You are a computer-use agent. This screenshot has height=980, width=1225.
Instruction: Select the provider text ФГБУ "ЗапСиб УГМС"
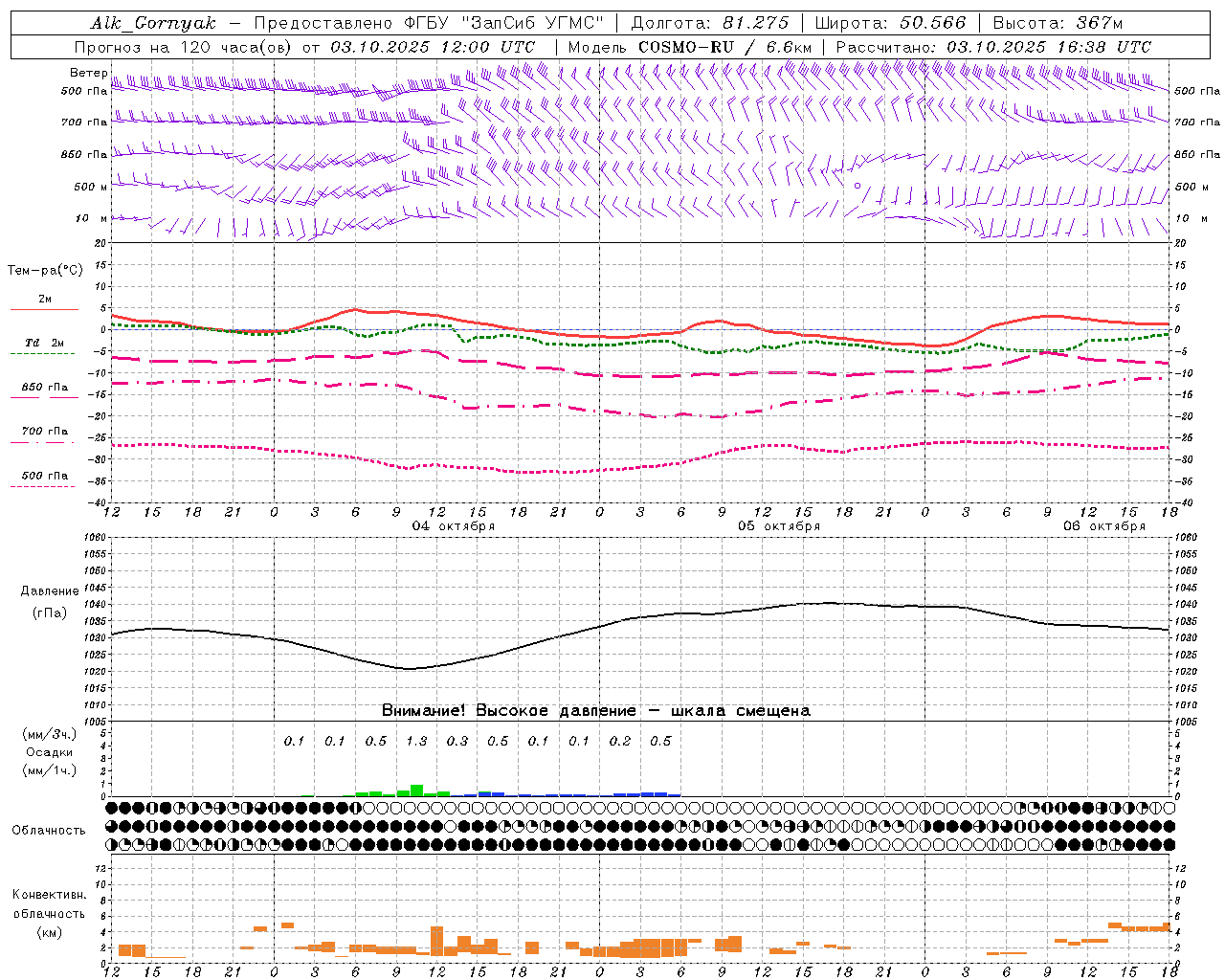[504, 23]
